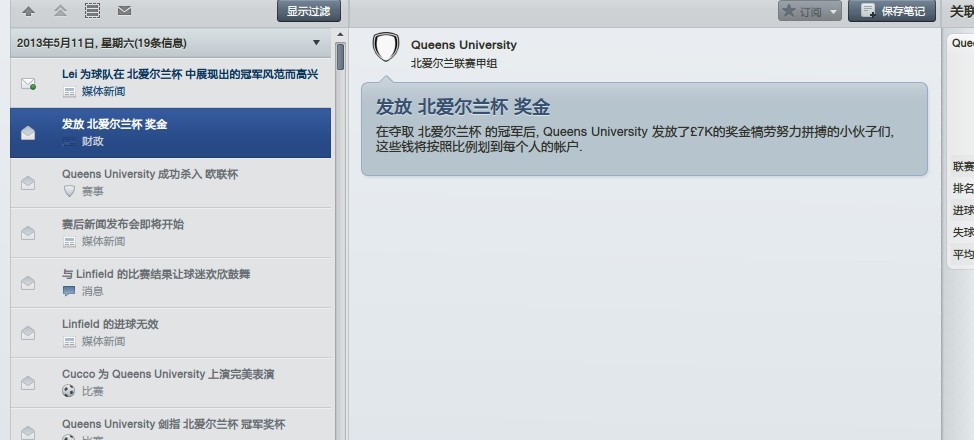Click the Queens University club crest
The image size is (974, 440).
[385, 47]
